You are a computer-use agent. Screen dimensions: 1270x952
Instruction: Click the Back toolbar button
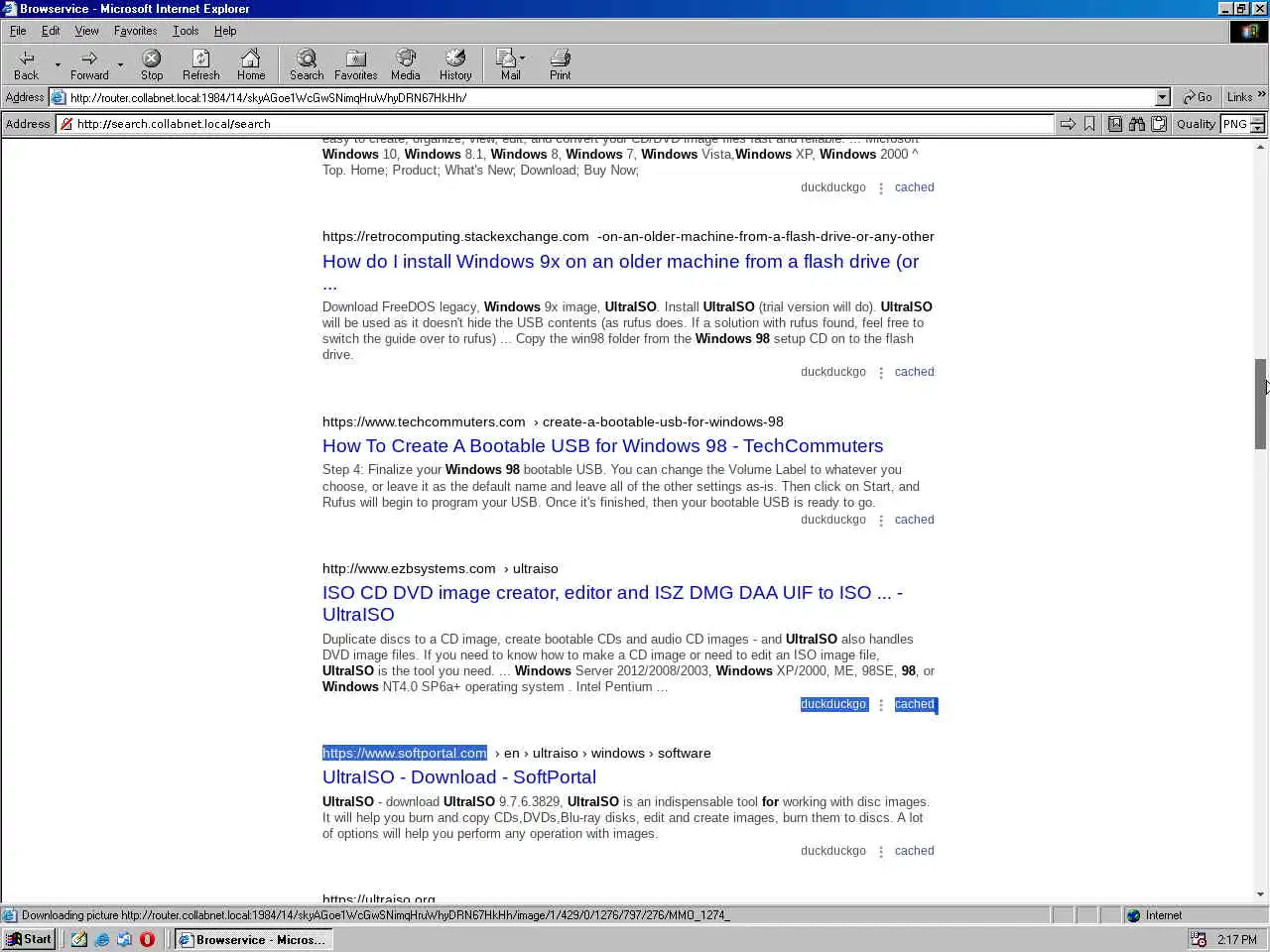(27, 64)
